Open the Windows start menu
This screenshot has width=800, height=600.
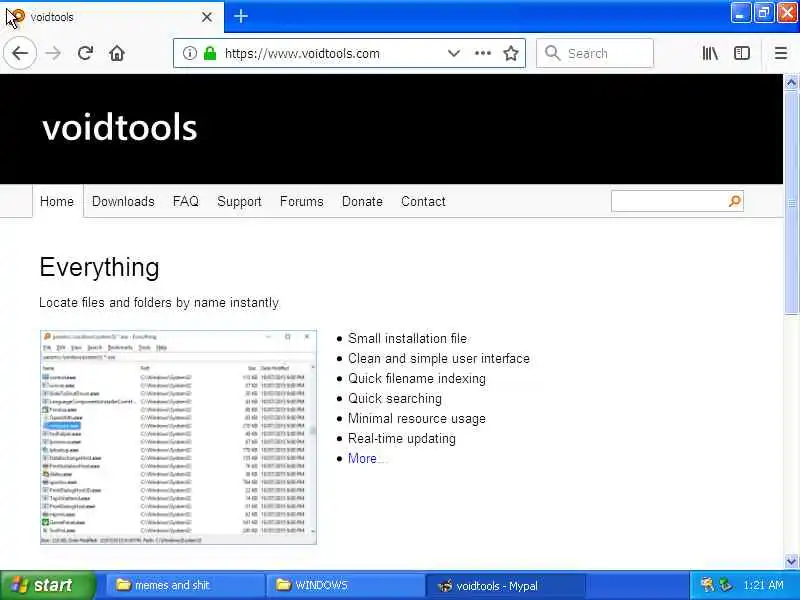click(47, 585)
